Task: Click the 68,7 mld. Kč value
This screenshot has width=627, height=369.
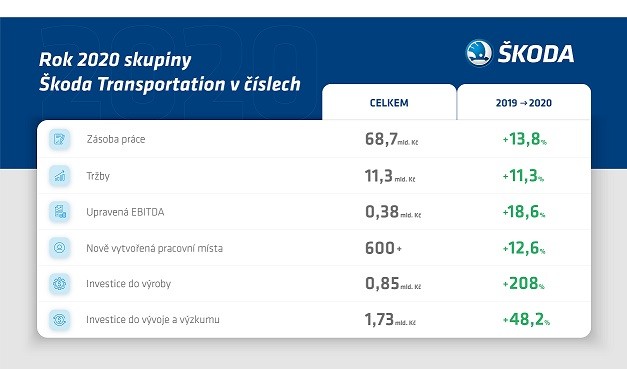Action: (x=391, y=140)
